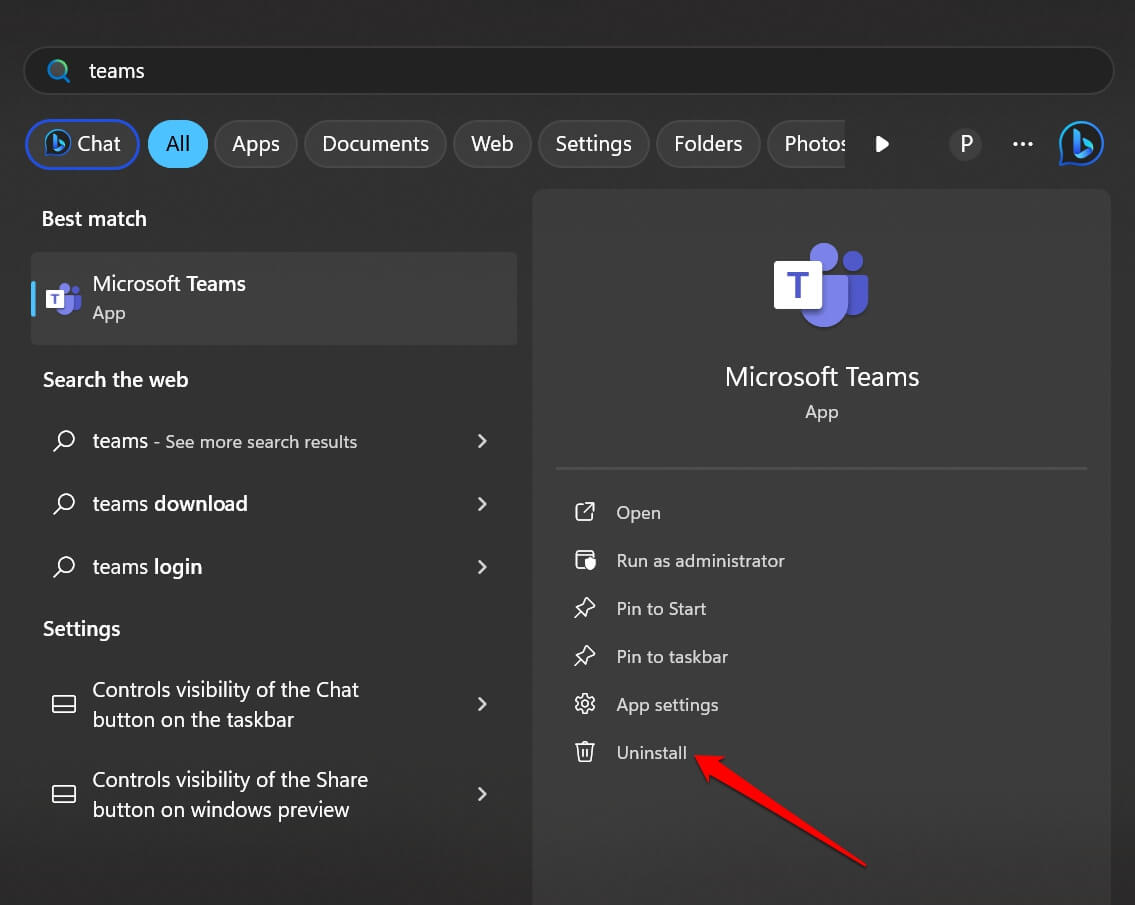Viewport: 1135px width, 905px height.
Task: Click the magnifying glass in the search bar
Action: 58,70
